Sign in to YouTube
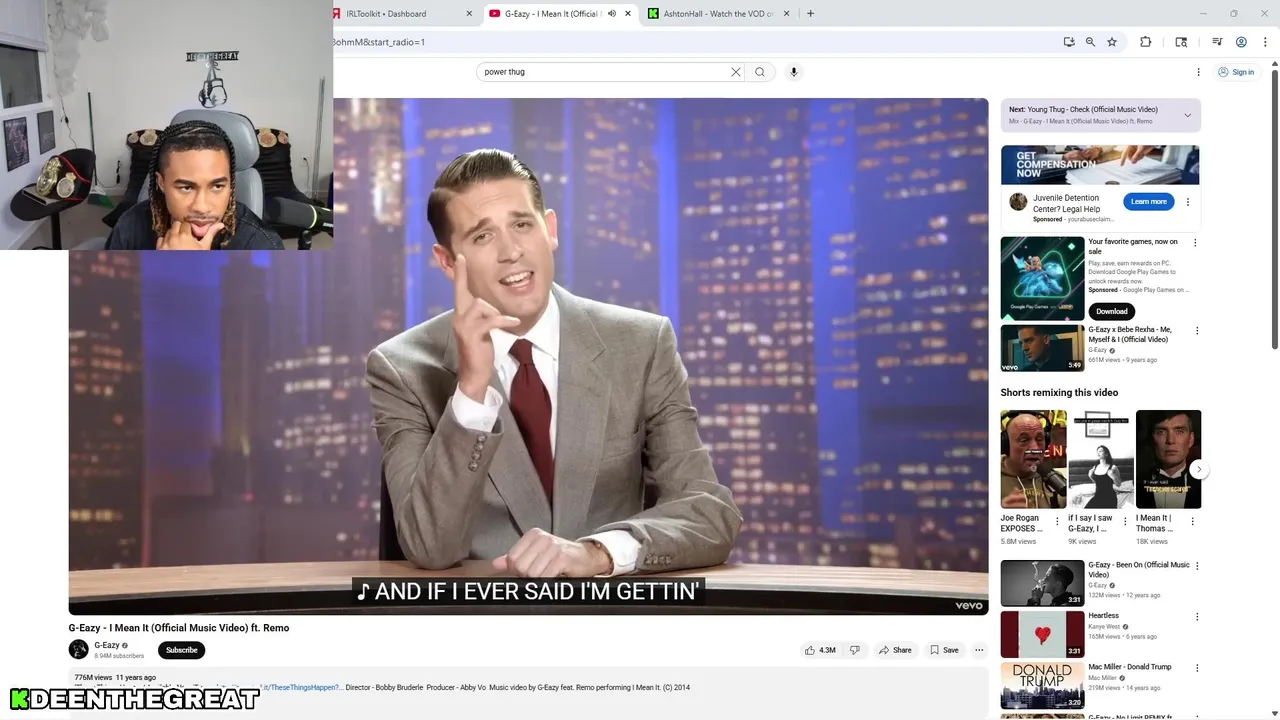Screen dimensions: 1280x720 (x=1236, y=72)
